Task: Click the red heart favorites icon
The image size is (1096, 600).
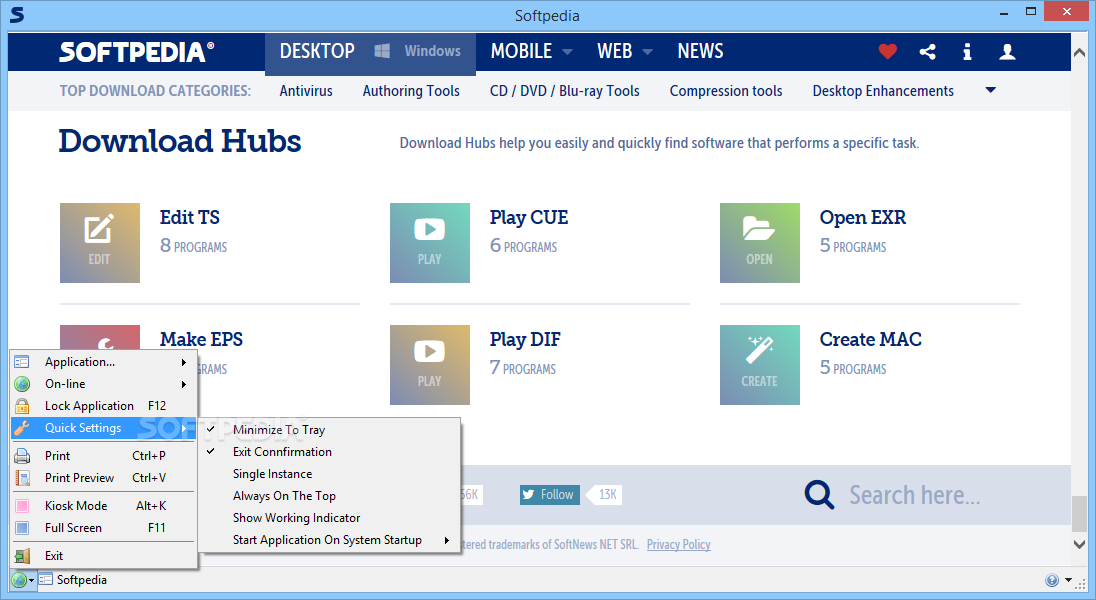Action: 888,52
